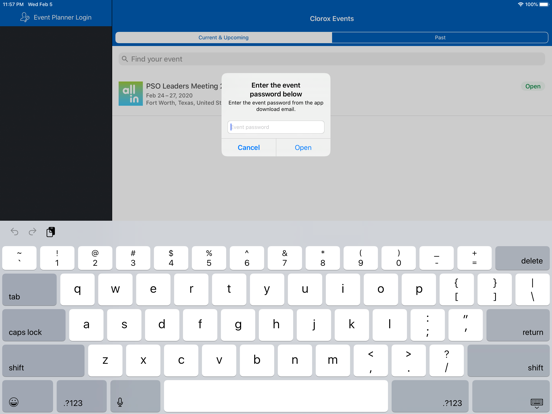Switch to right .?123 symbols keyboard
Viewport: 552px width, 414px height.
(430, 396)
